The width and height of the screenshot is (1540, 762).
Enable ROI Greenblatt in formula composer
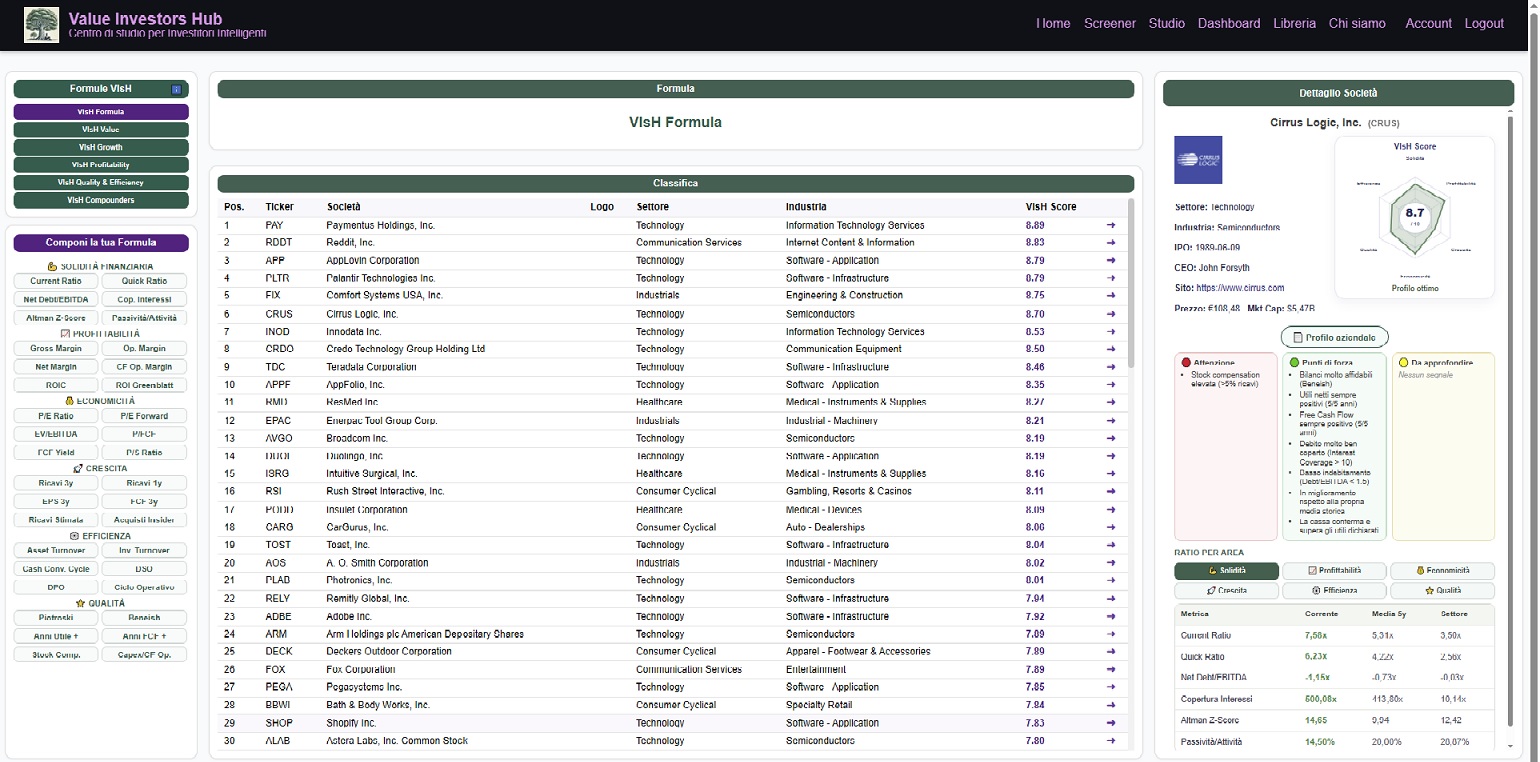144,385
